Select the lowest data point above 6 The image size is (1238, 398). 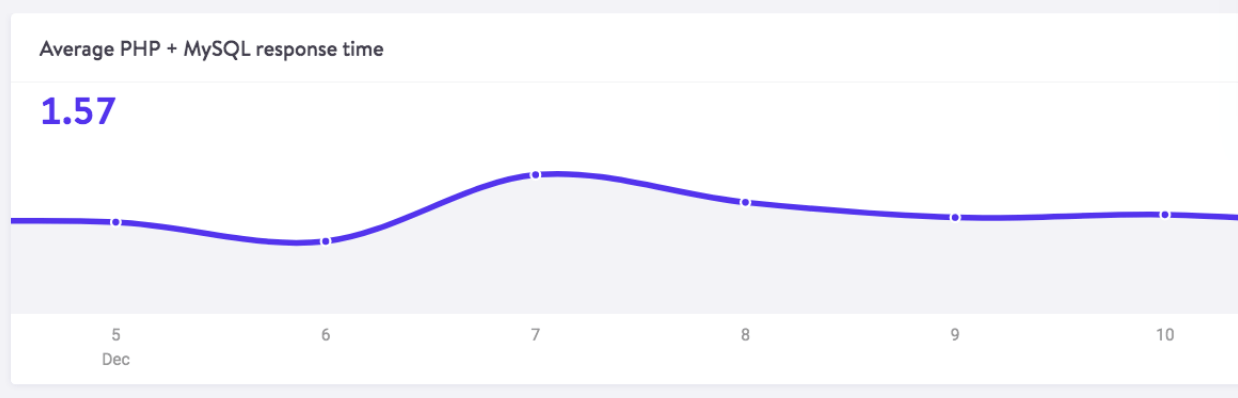[x=325, y=241]
